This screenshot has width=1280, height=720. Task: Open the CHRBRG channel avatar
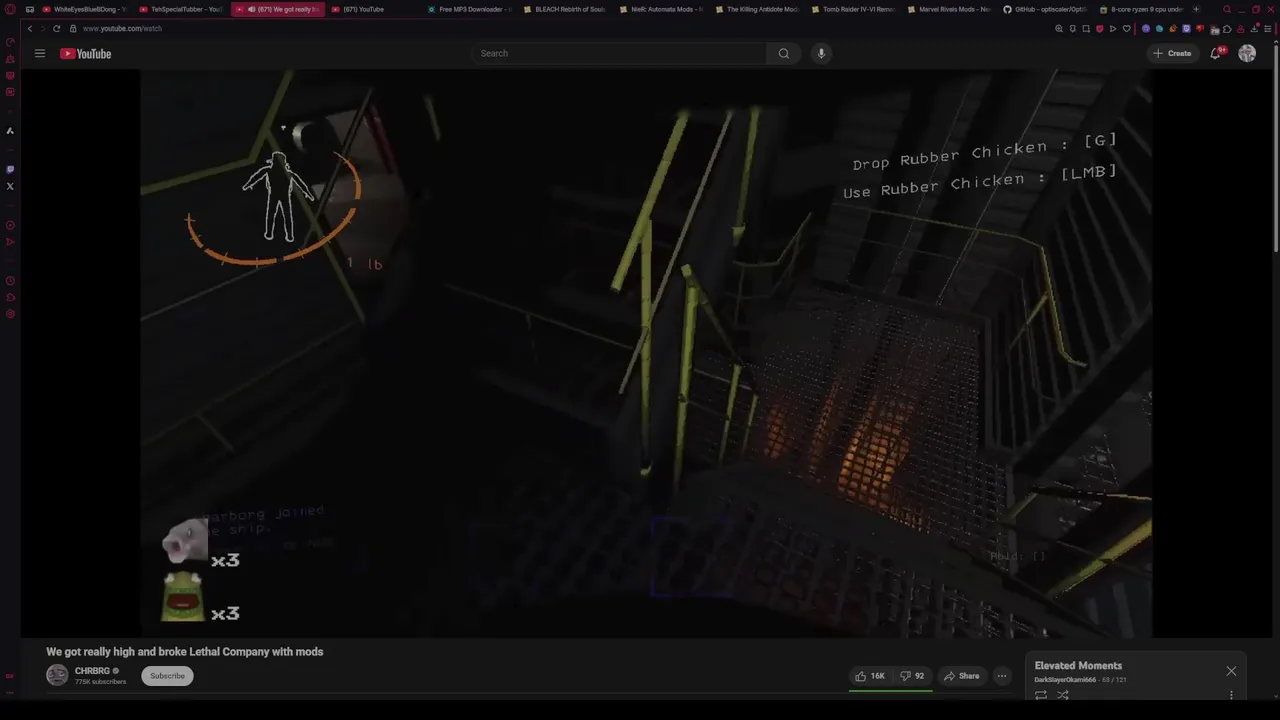pos(57,675)
